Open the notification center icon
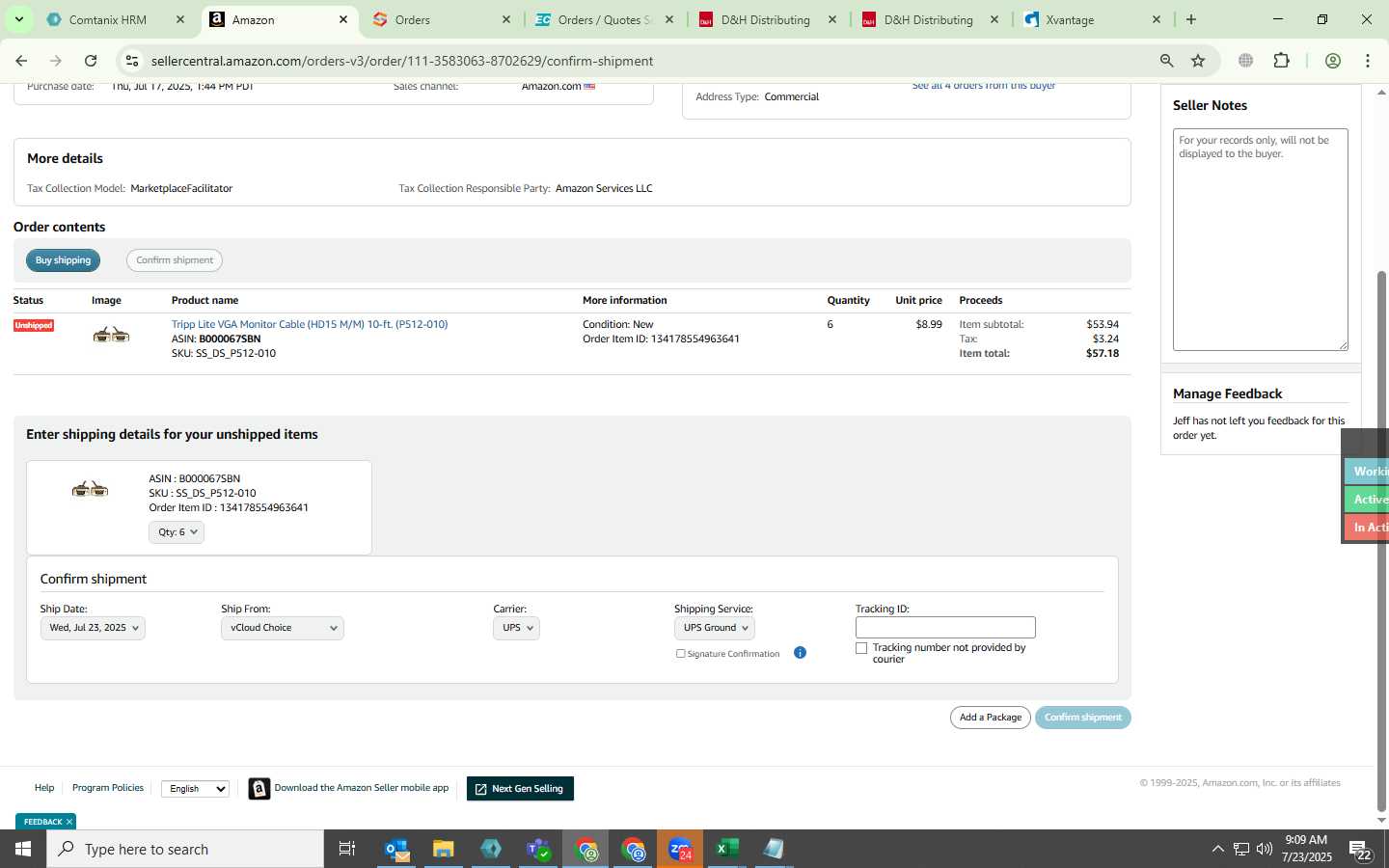 (1361, 850)
